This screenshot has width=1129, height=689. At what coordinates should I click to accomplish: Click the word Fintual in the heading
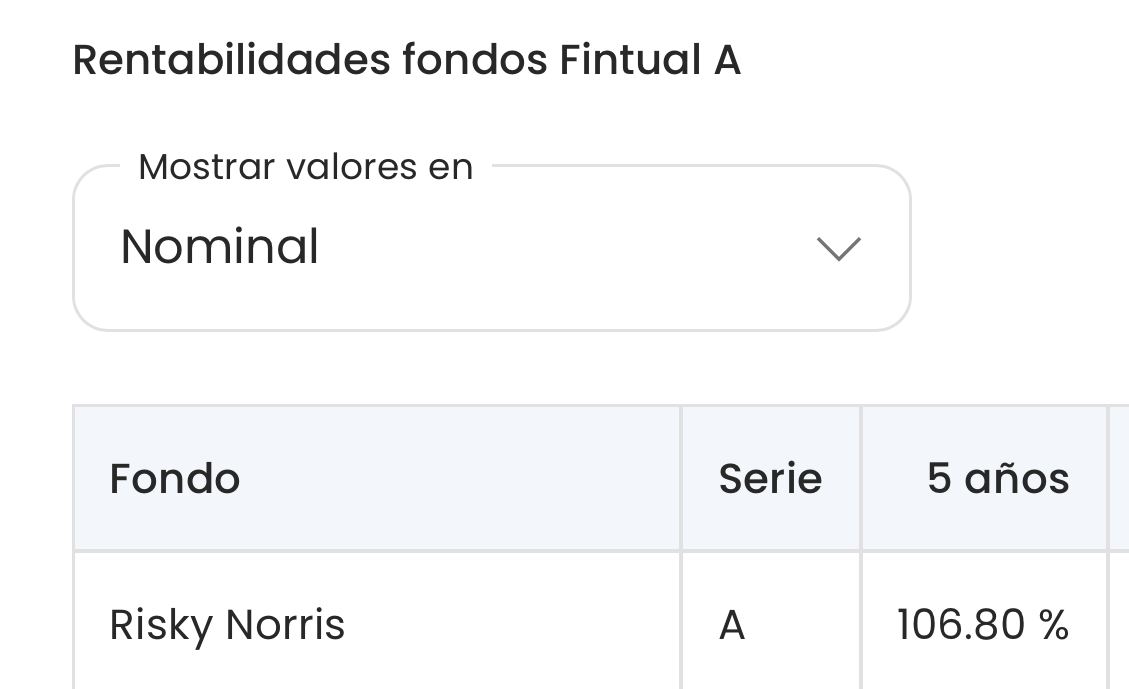pos(630,61)
